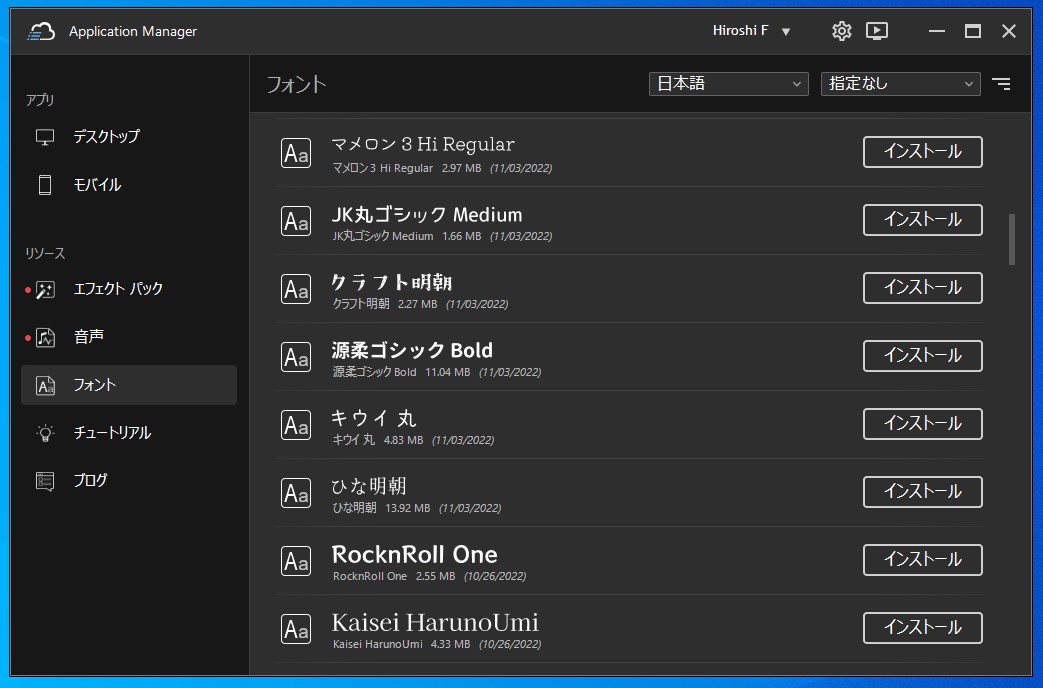Install the 源柔ゴシック Bold font
Image resolution: width=1043 pixels, height=688 pixels.
(923, 355)
